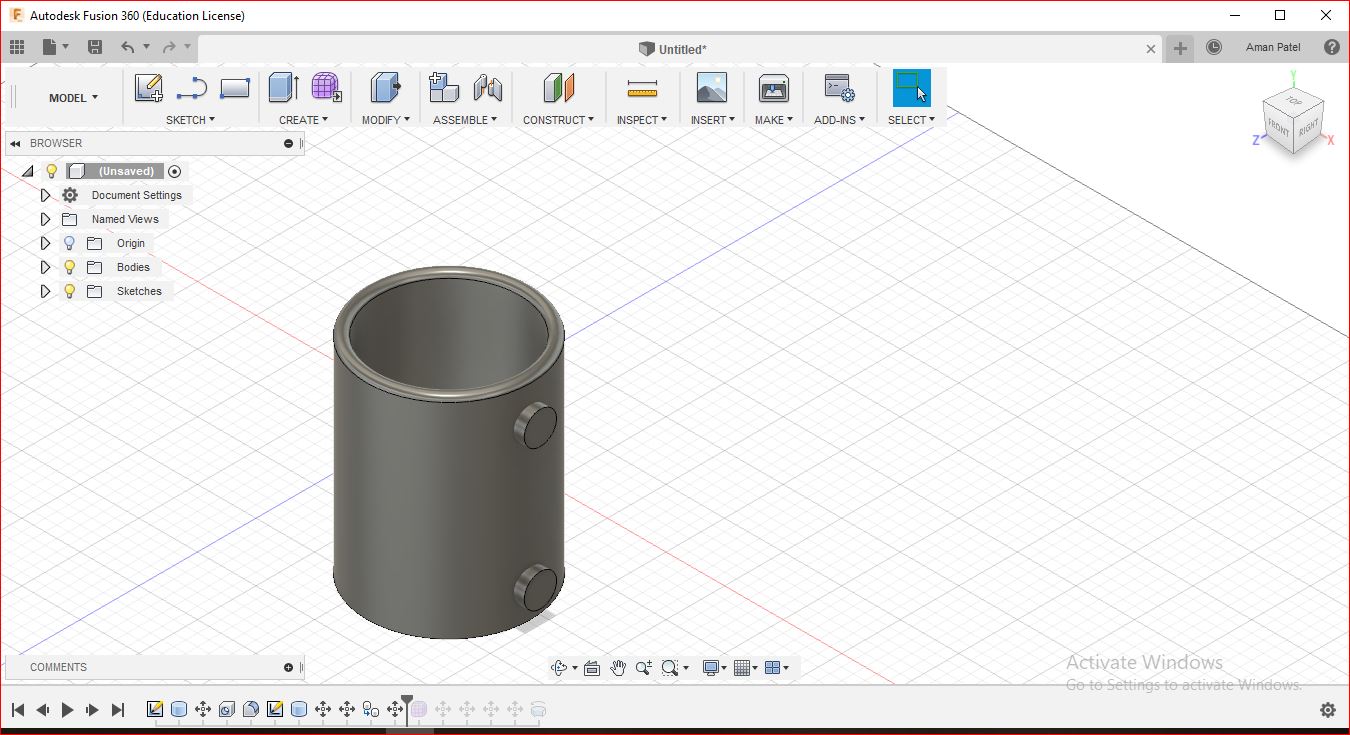The height and width of the screenshot is (735, 1350).
Task: Click the Create Form icon
Action: pyautogui.click(x=326, y=88)
